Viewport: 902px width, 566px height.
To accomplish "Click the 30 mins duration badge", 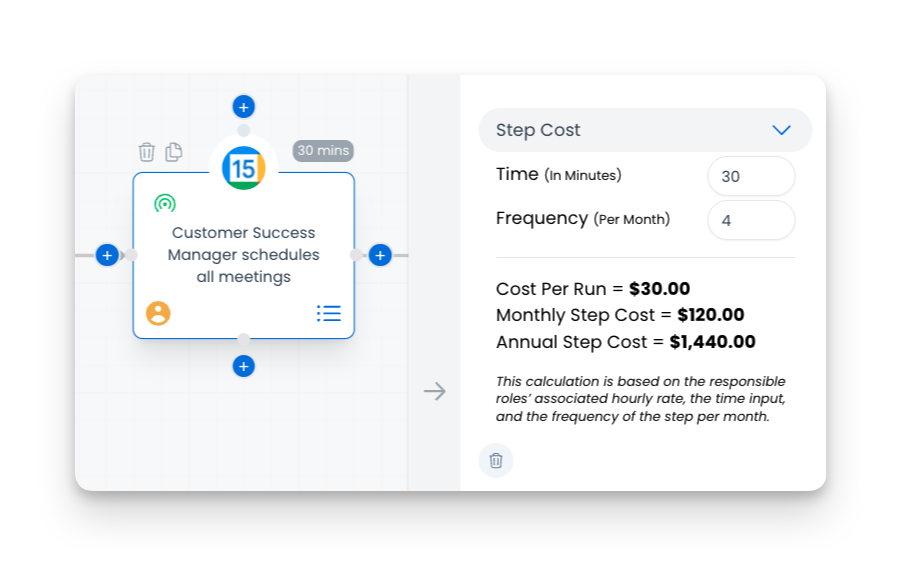I will coord(323,151).
